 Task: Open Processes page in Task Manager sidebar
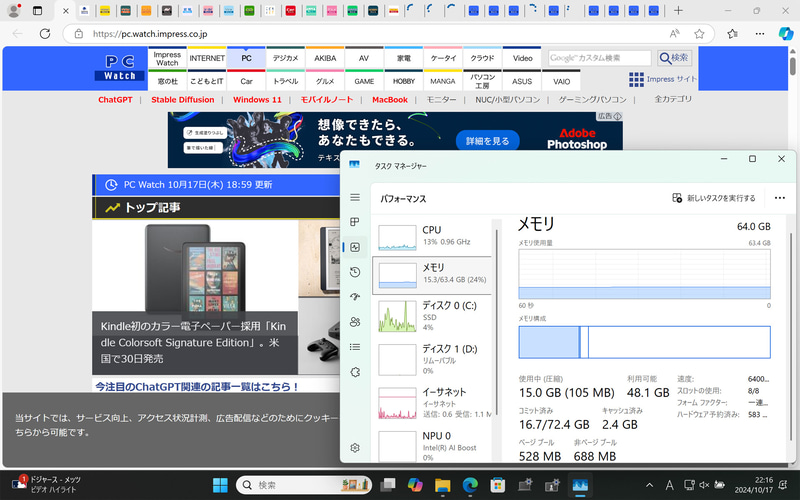355,222
